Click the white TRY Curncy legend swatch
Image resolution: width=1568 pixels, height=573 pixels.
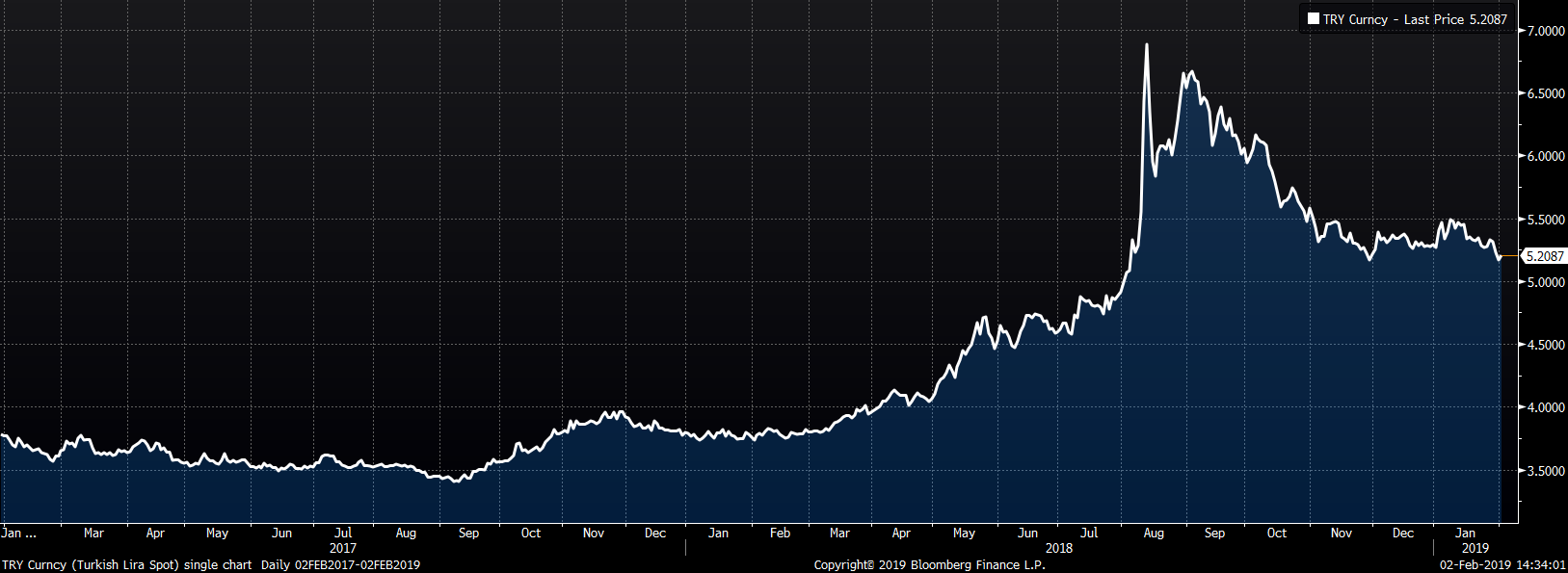1314,18
